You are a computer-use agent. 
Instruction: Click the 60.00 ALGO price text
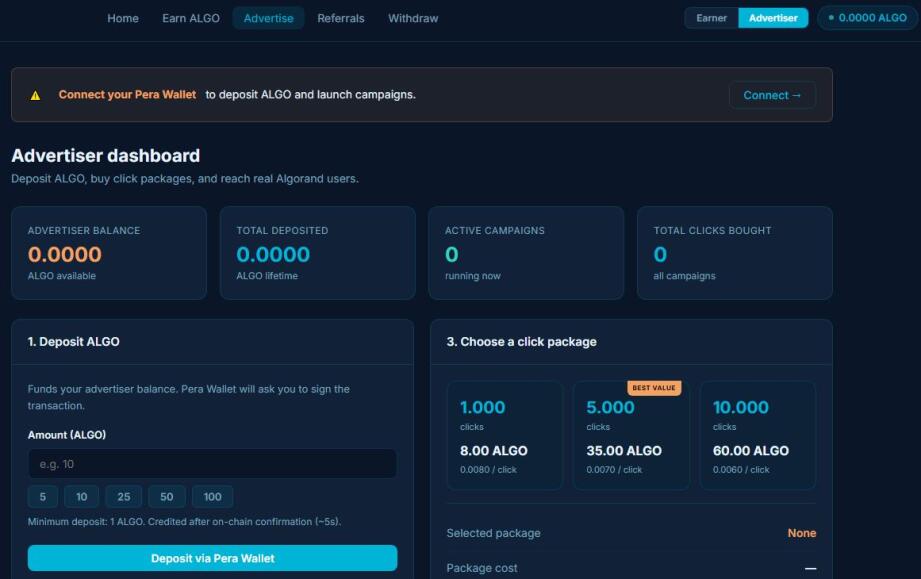751,451
